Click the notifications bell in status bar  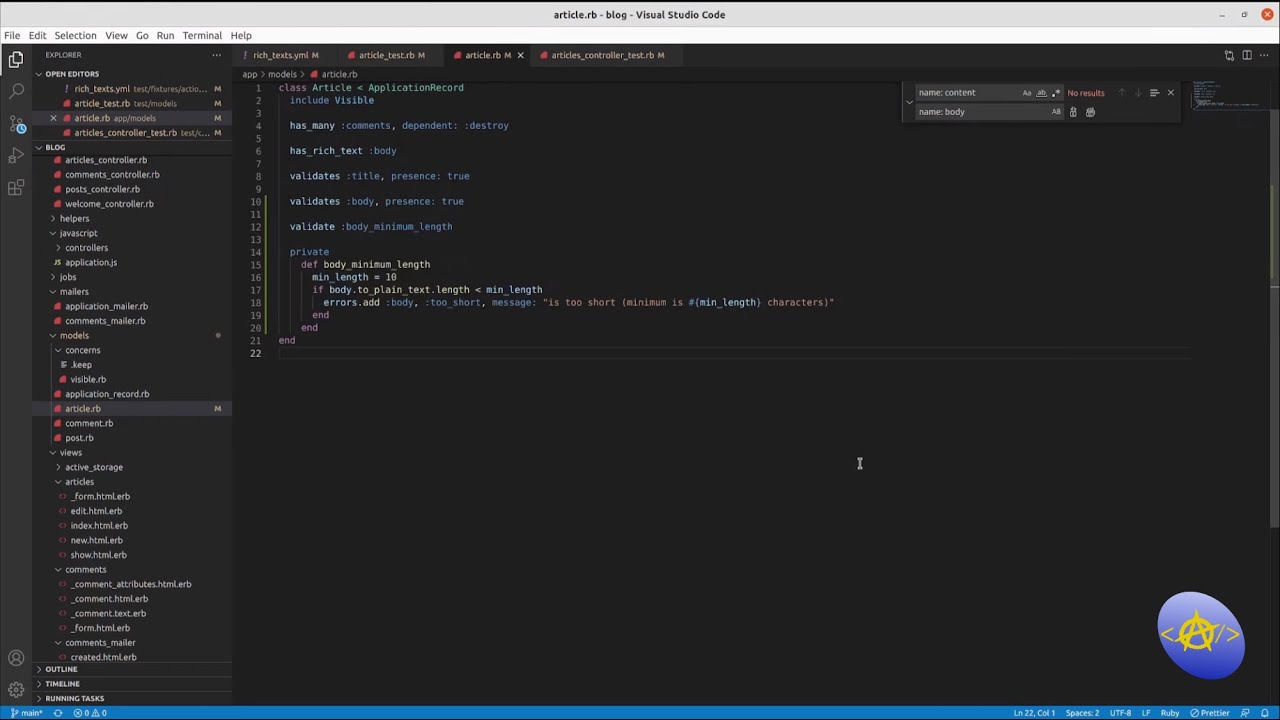(x=1265, y=713)
